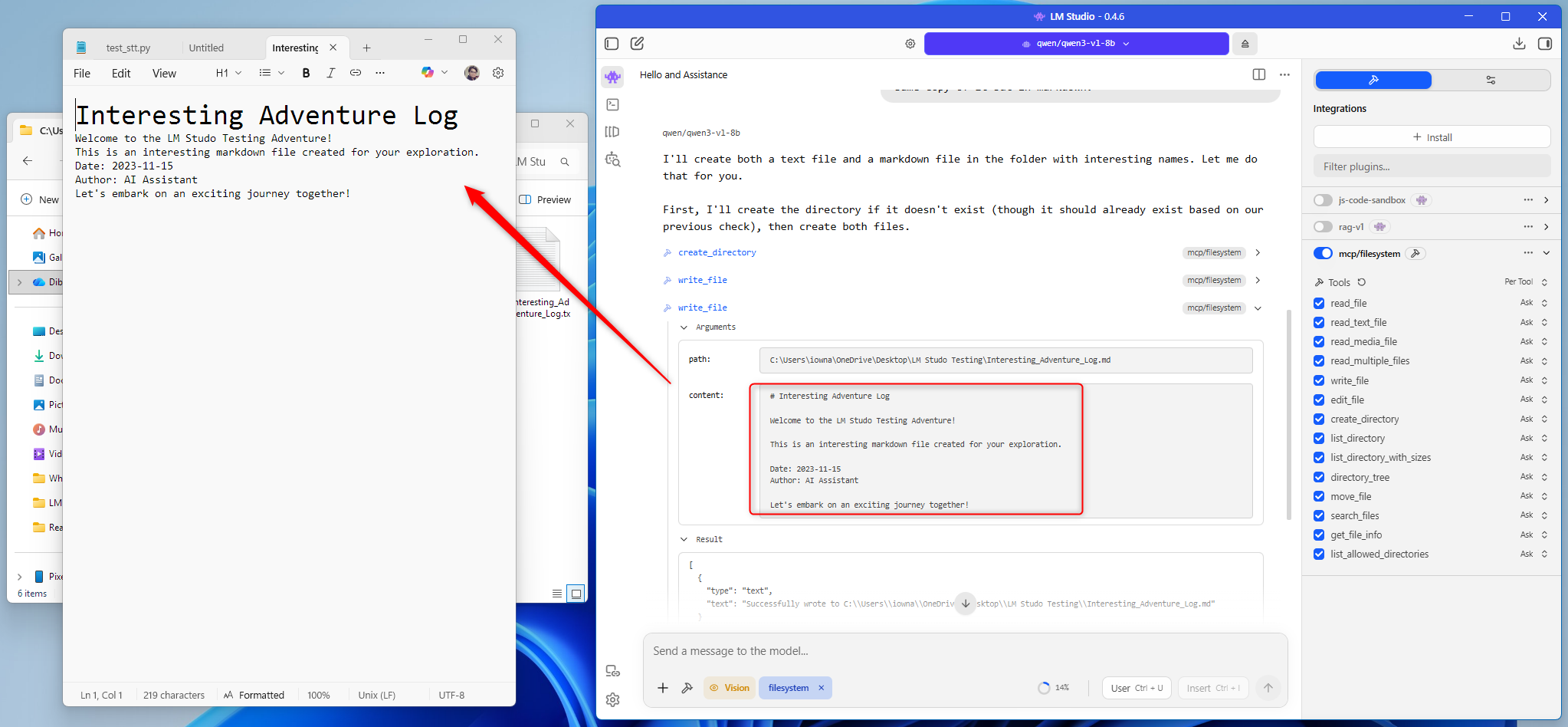Screen dimensions: 1568x727
Task: Click the new chat icon in LM Studio
Action: tap(637, 44)
